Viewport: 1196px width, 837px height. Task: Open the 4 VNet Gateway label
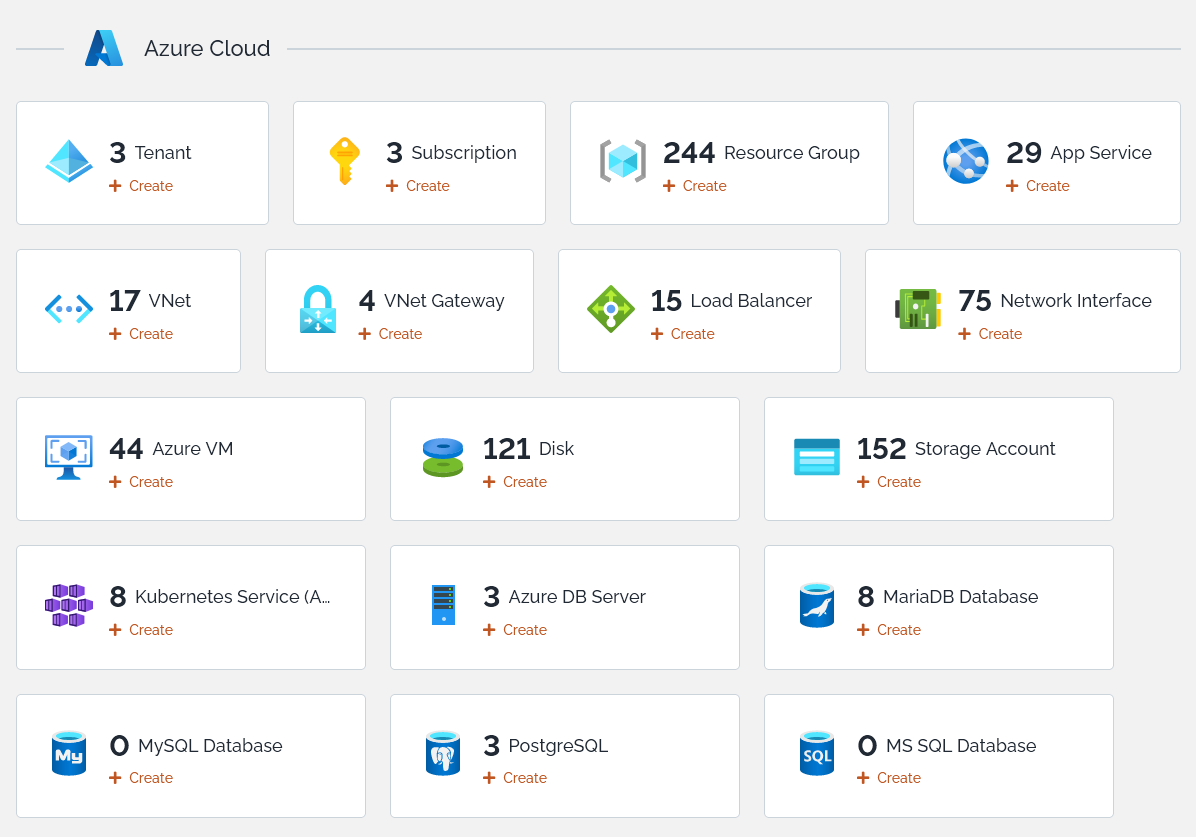(432, 301)
